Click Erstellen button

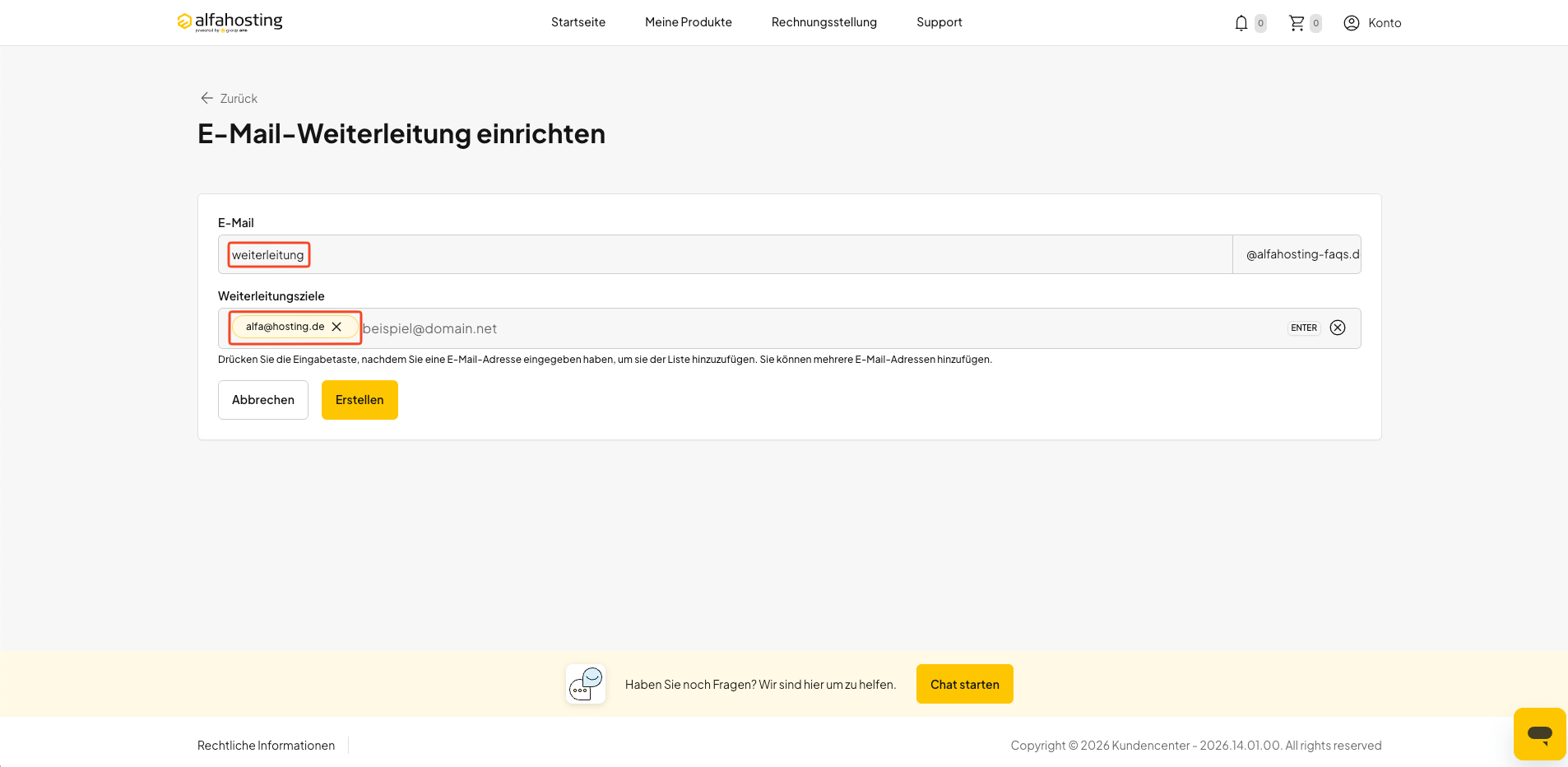360,400
